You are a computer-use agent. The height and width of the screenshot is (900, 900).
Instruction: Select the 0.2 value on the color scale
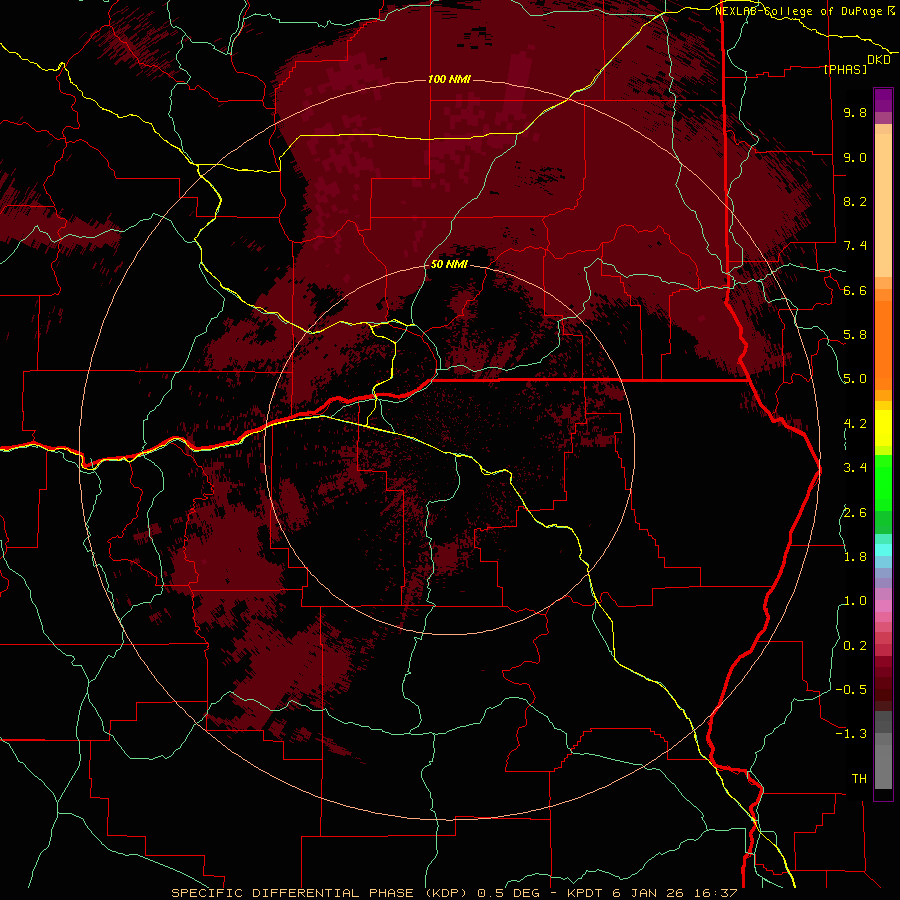855,646
